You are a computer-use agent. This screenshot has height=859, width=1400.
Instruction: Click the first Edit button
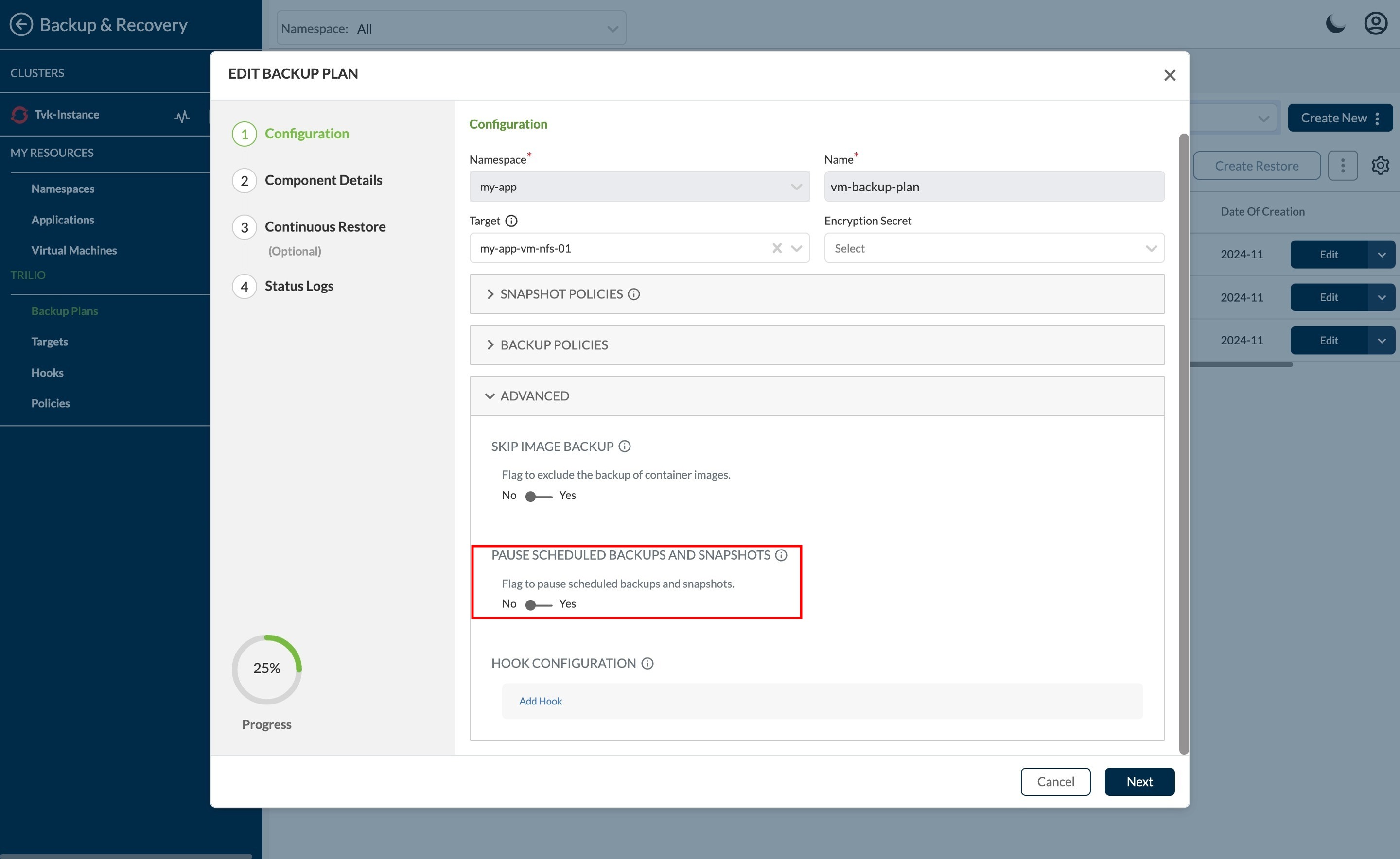pyautogui.click(x=1329, y=254)
